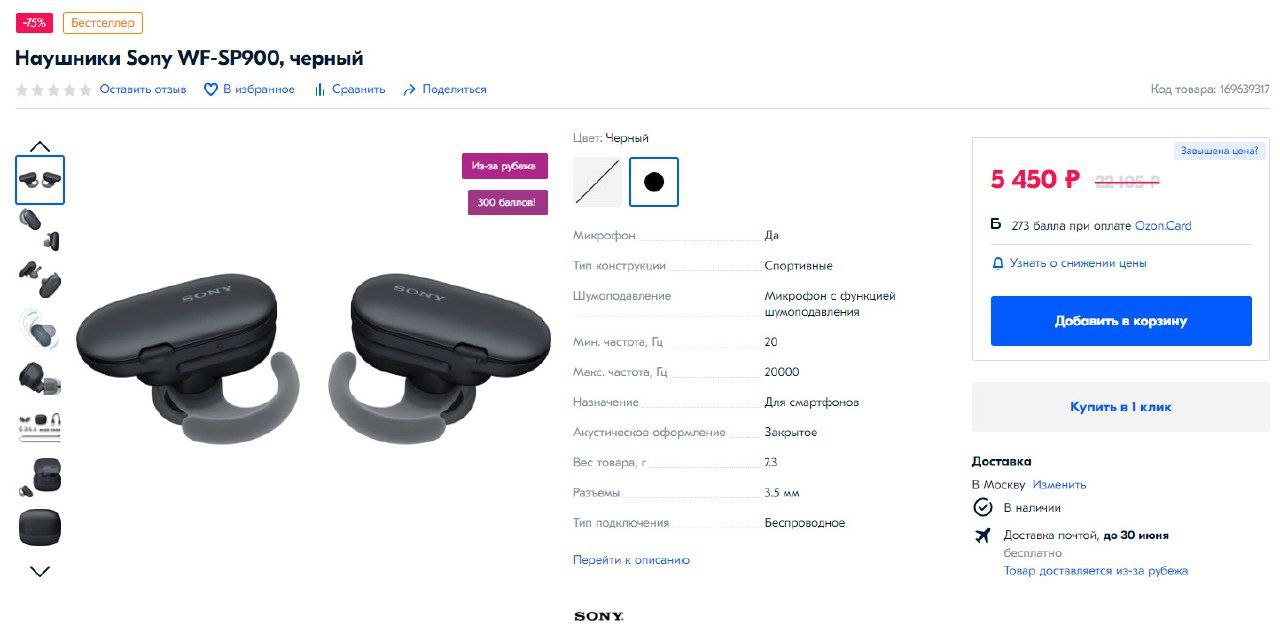Add to cart with Добавить в корзину

(1121, 321)
